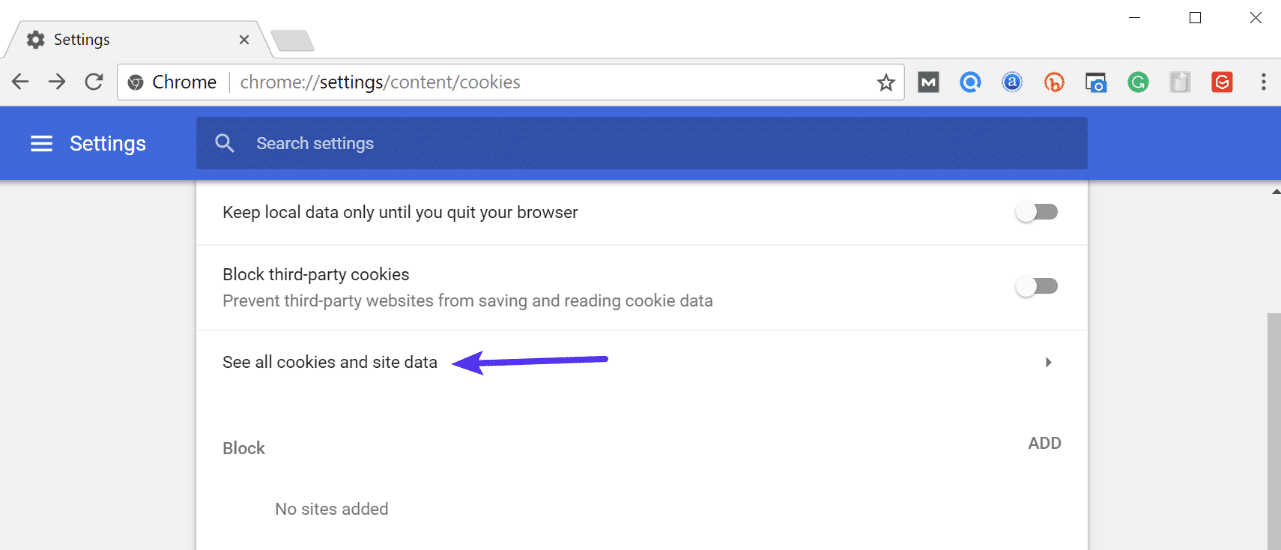Reload the current page
The height and width of the screenshot is (550, 1281).
click(x=94, y=83)
